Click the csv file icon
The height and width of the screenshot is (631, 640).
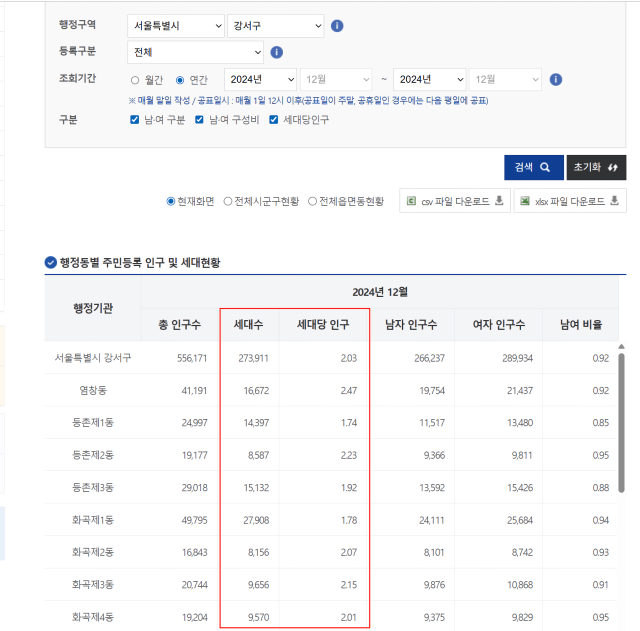coord(411,201)
